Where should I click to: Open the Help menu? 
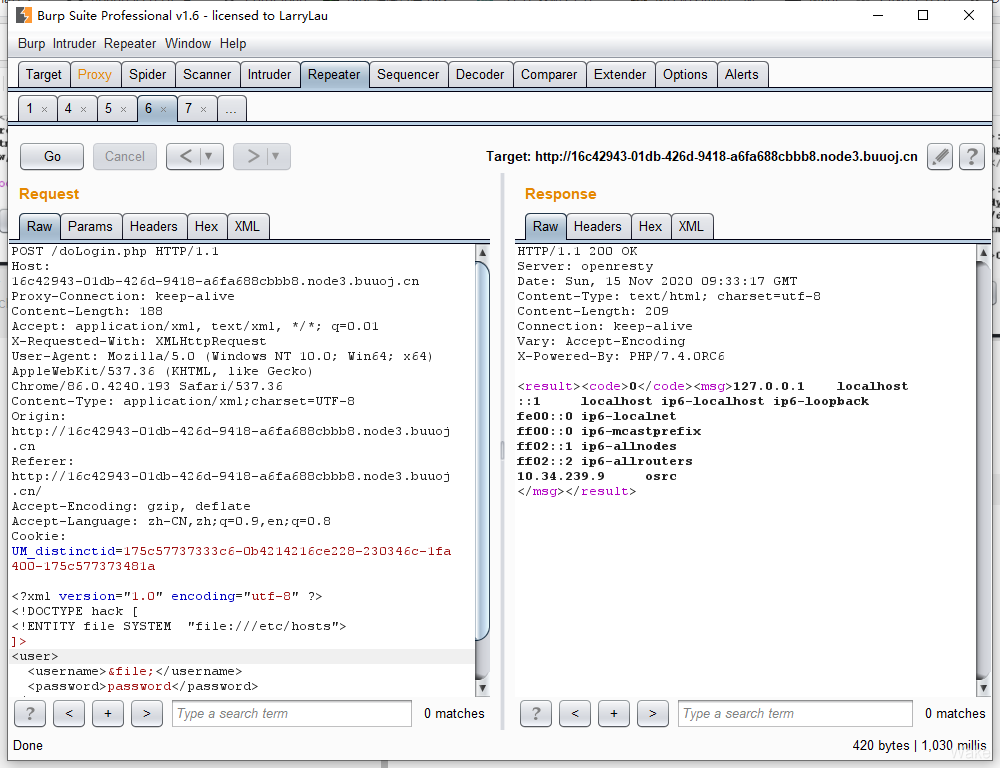click(x=233, y=43)
